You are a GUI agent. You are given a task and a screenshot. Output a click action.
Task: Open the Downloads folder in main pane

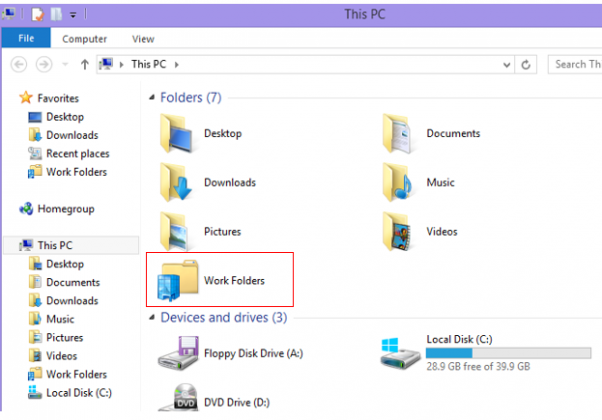click(x=178, y=182)
